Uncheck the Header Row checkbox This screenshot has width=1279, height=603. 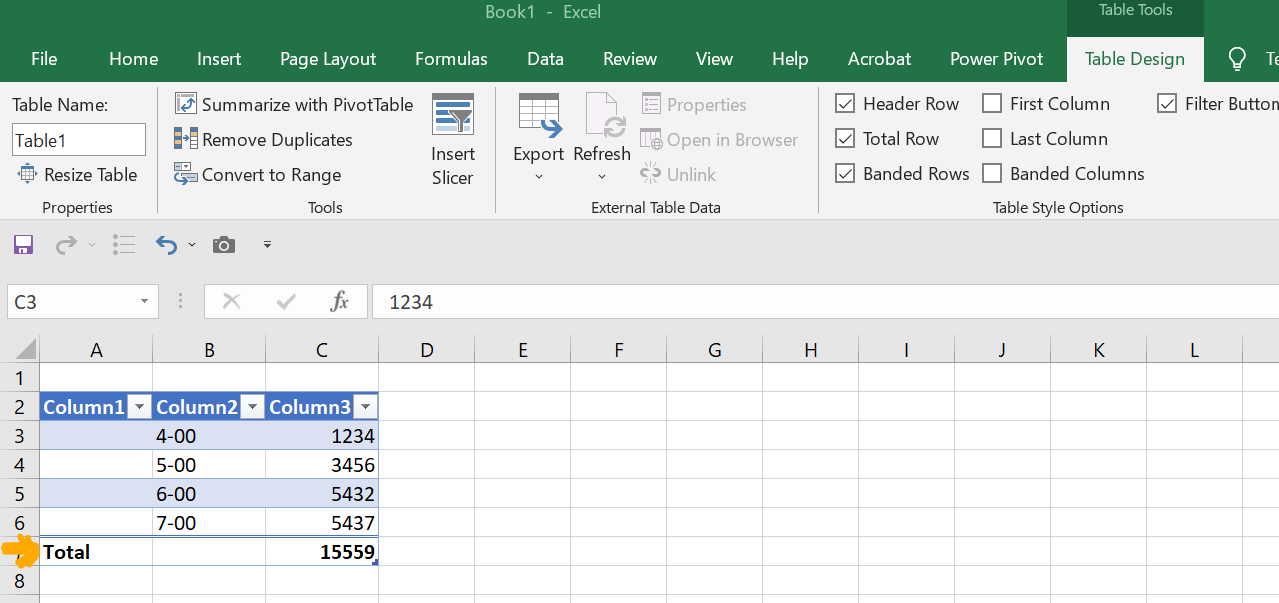845,104
